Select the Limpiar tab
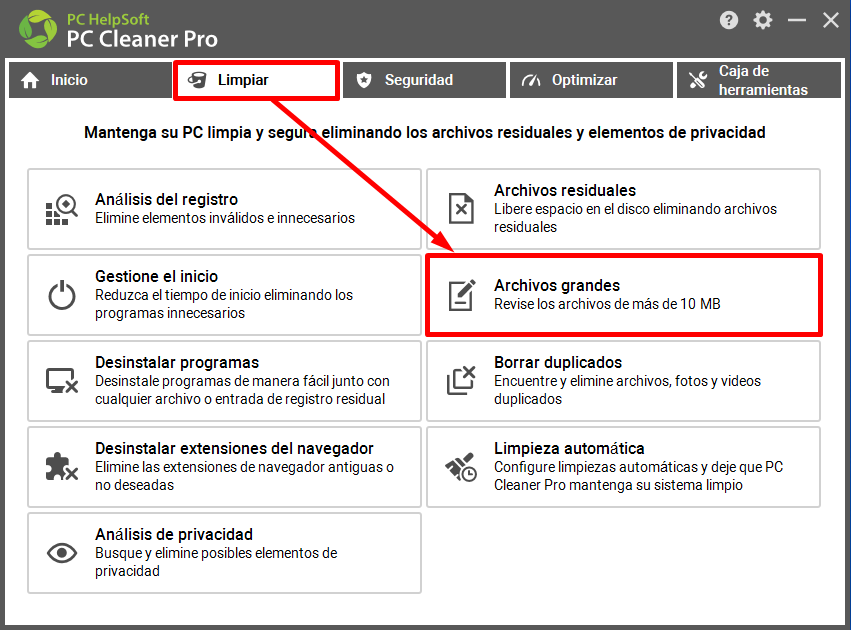Screen dimensions: 851x630 [256, 80]
